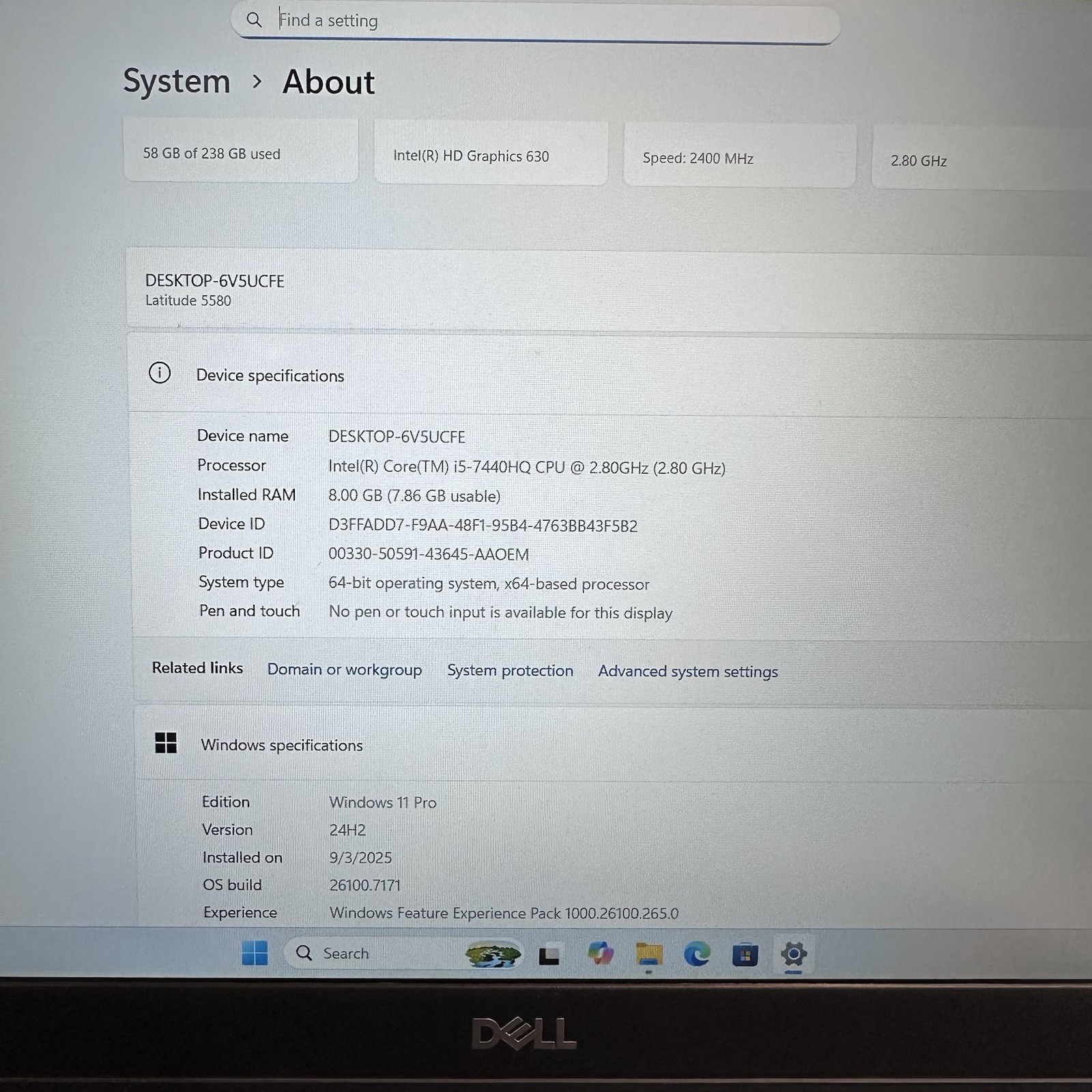Click the taskbar search highlight image

tap(493, 953)
